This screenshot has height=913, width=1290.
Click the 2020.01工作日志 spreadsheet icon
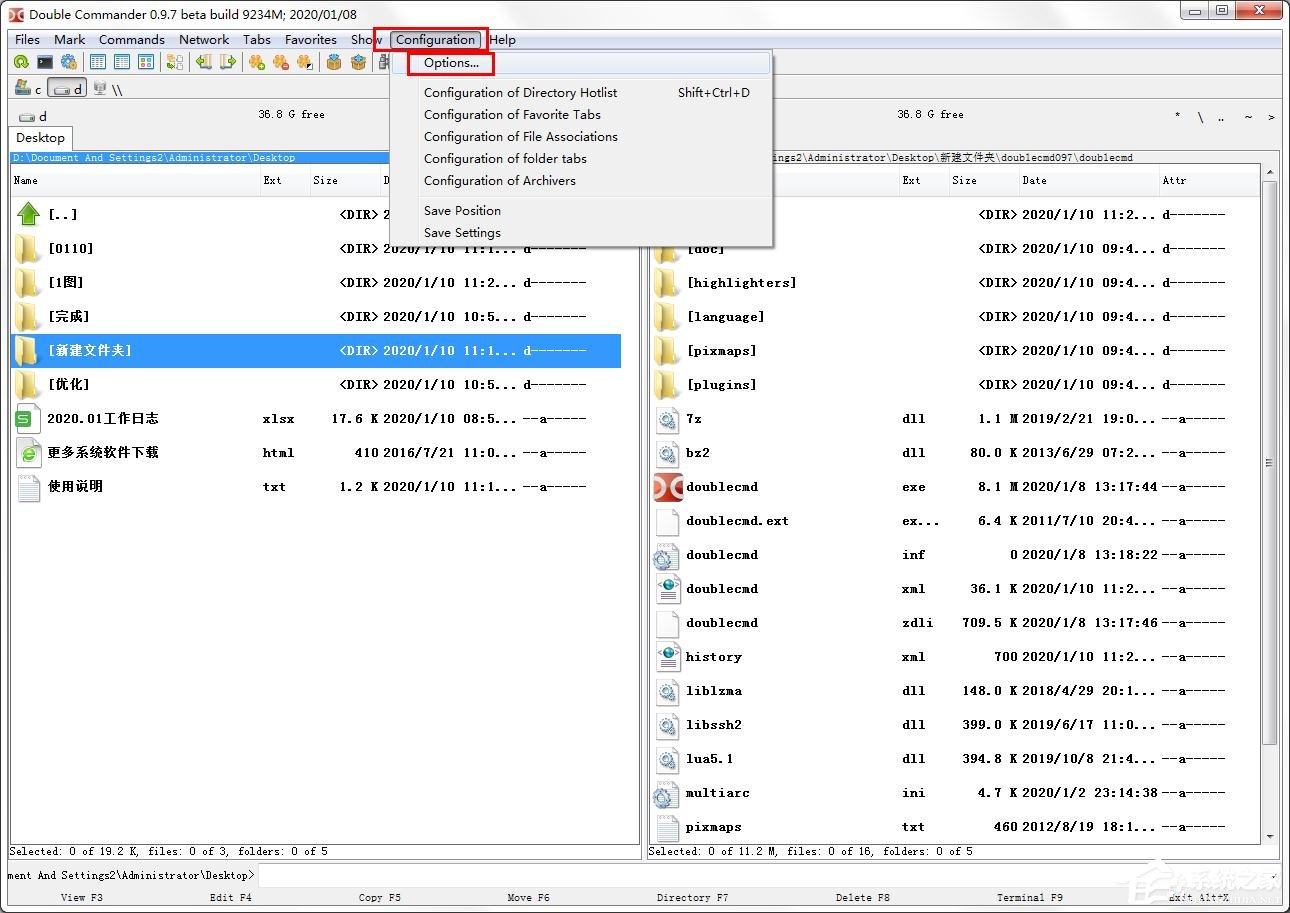point(28,418)
